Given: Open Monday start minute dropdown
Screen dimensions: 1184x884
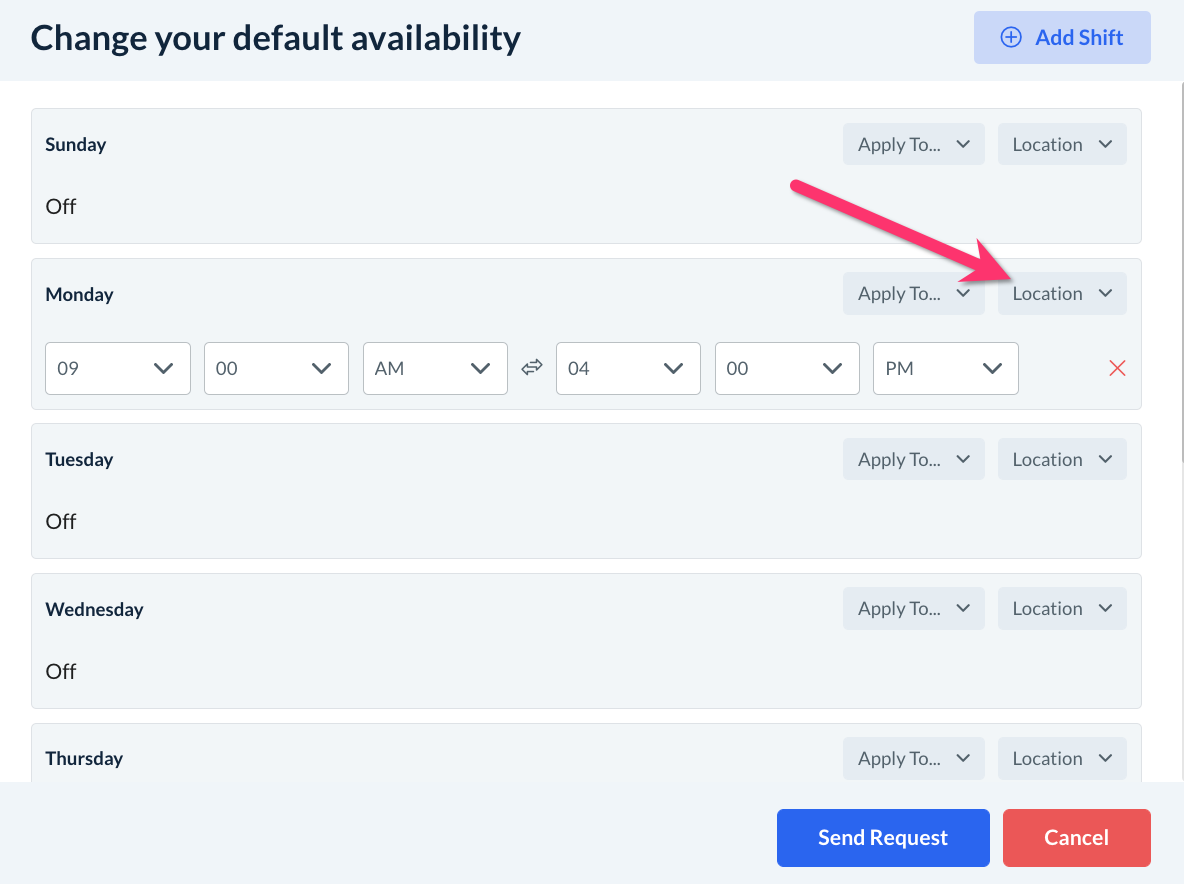Looking at the screenshot, I should point(276,368).
